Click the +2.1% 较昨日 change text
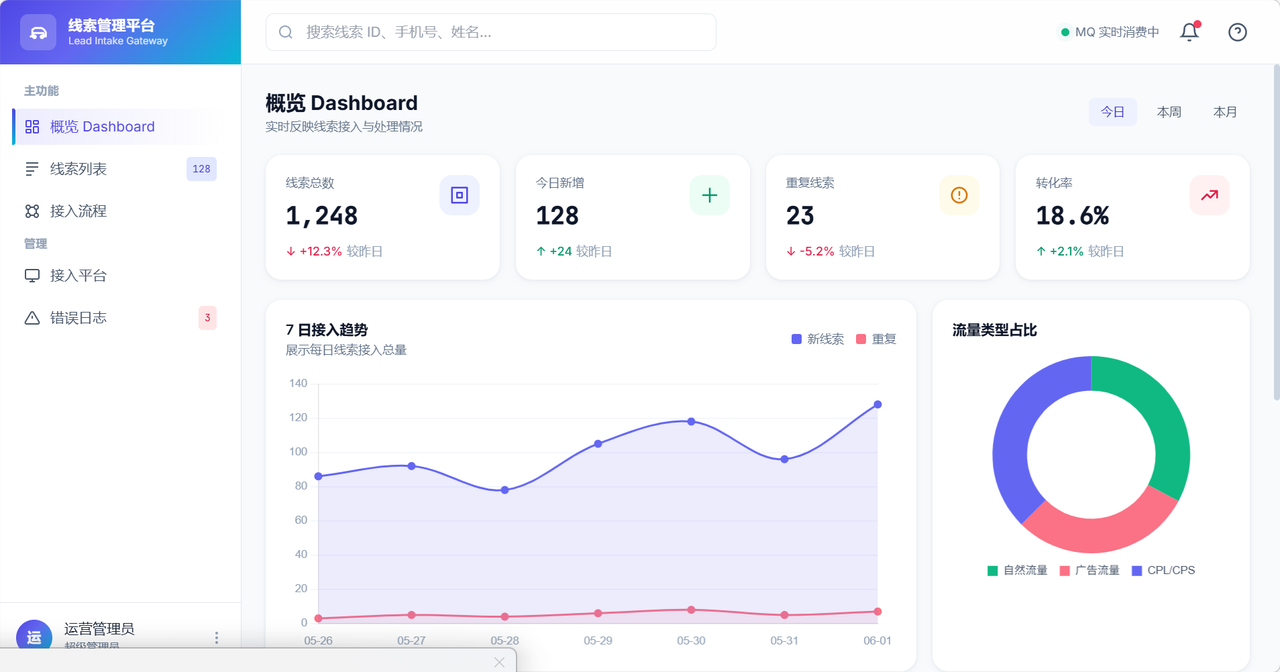Image resolution: width=1280 pixels, height=672 pixels. tap(1080, 252)
